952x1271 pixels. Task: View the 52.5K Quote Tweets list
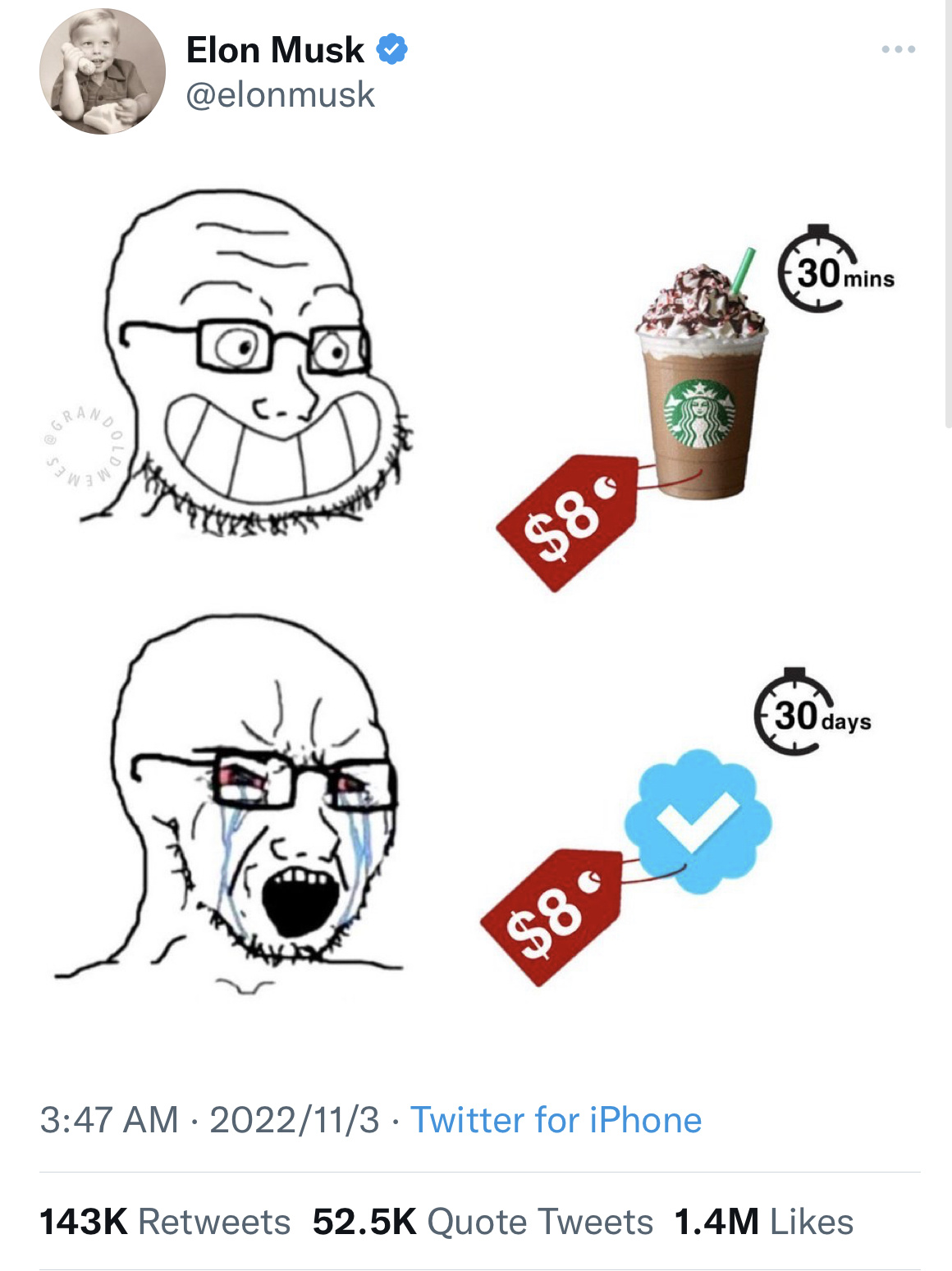[x=483, y=1222]
